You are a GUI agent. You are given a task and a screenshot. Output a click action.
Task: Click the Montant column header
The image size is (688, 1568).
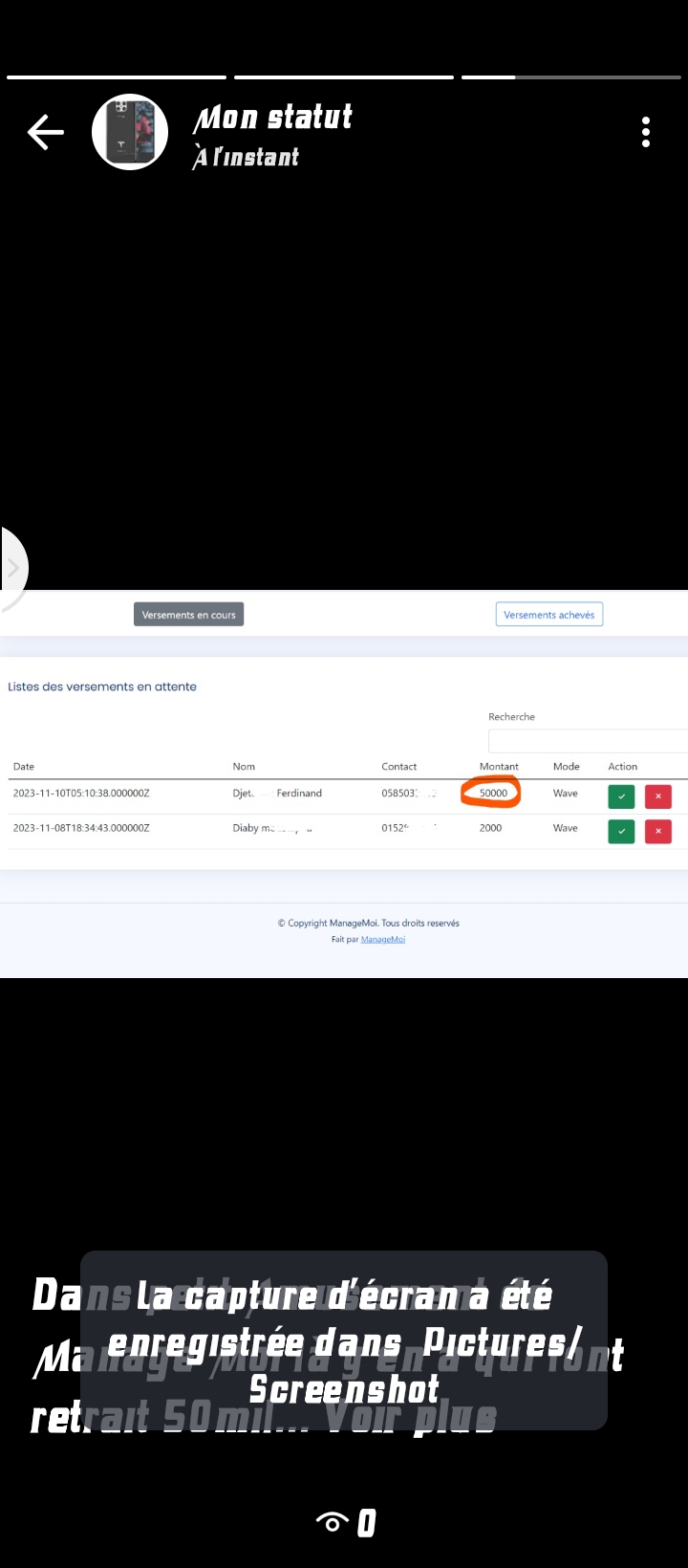(x=499, y=767)
